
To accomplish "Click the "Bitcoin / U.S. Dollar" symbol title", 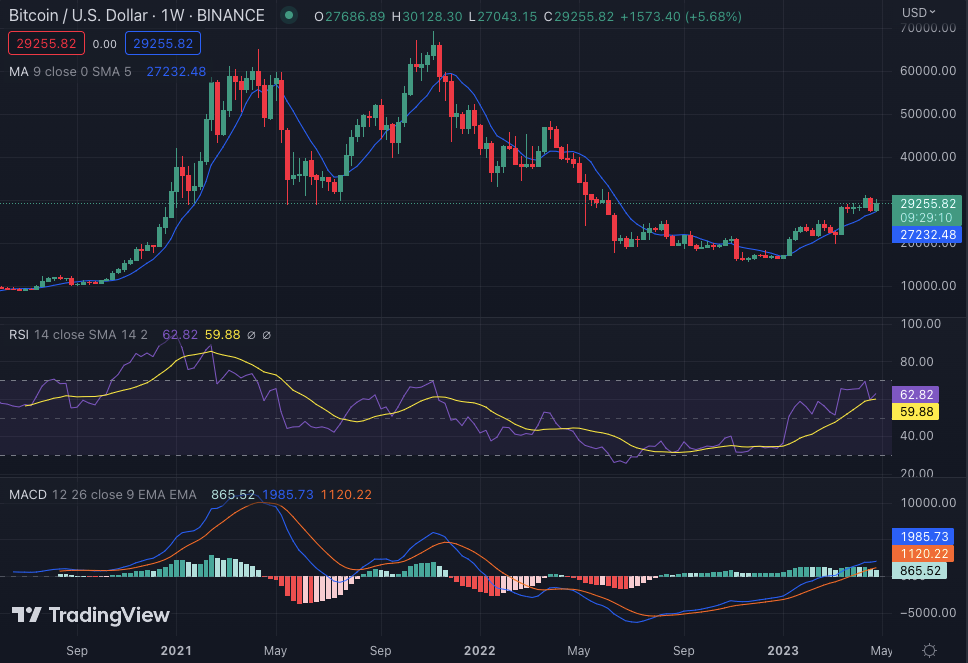I will pyautogui.click(x=78, y=15).
